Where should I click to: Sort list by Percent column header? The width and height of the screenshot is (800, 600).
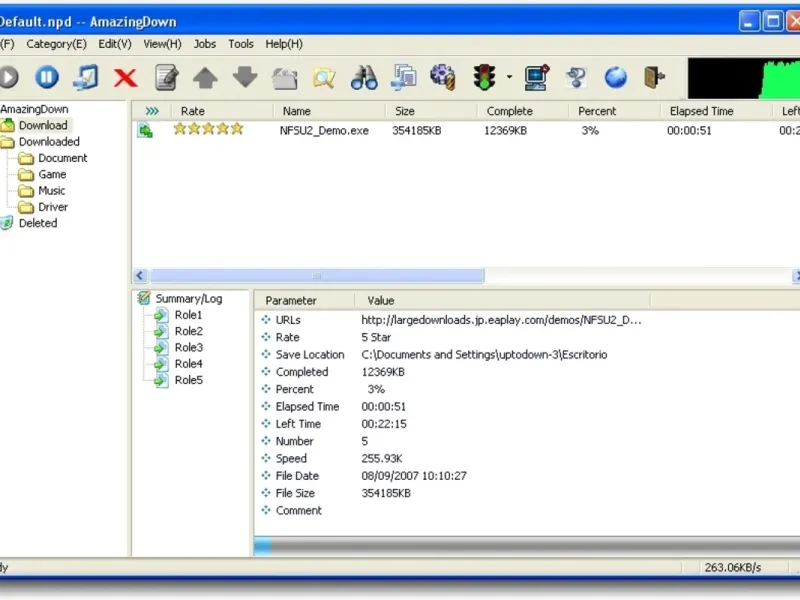597,111
